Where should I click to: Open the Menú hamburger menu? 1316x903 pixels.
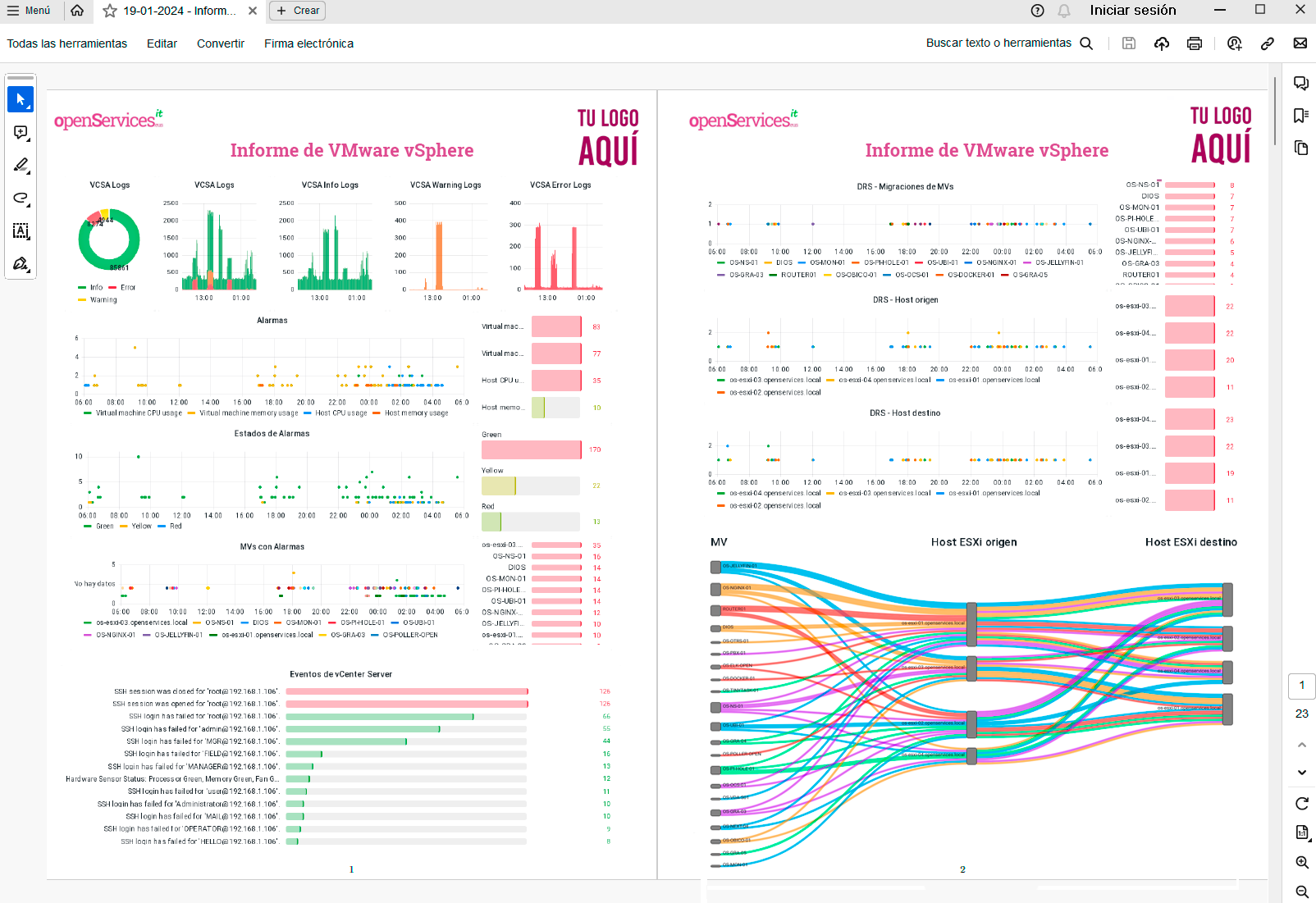tap(29, 11)
